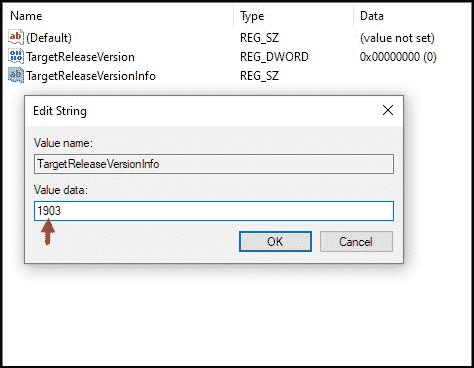Close the Edit String dialog
The height and width of the screenshot is (368, 474).
388,110
